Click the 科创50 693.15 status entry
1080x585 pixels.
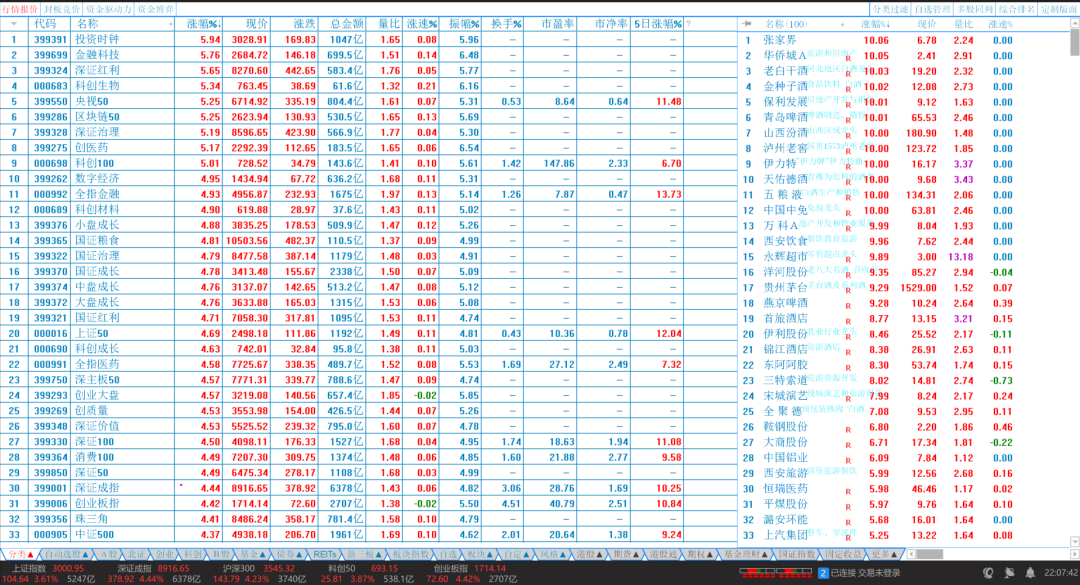point(365,568)
